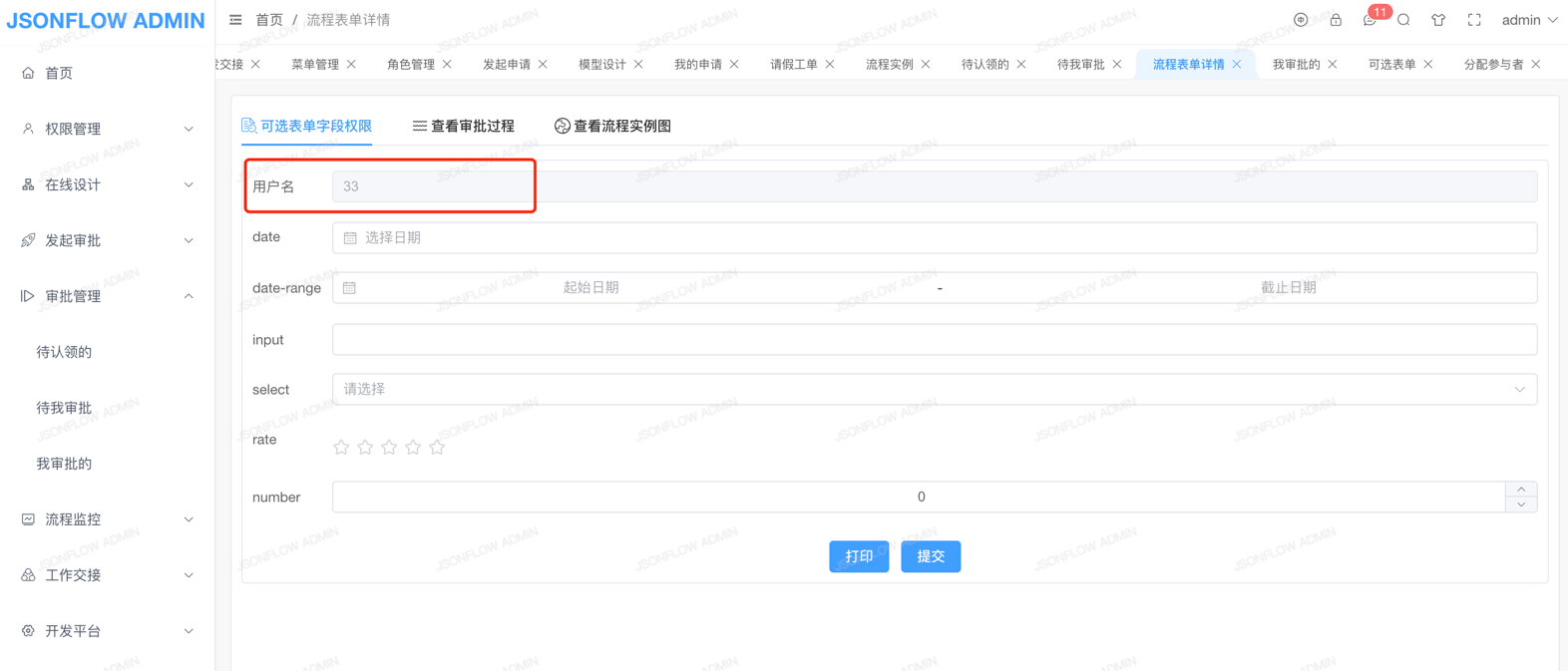Open the messages notification icon
The image size is (1568, 671).
(x=1370, y=20)
